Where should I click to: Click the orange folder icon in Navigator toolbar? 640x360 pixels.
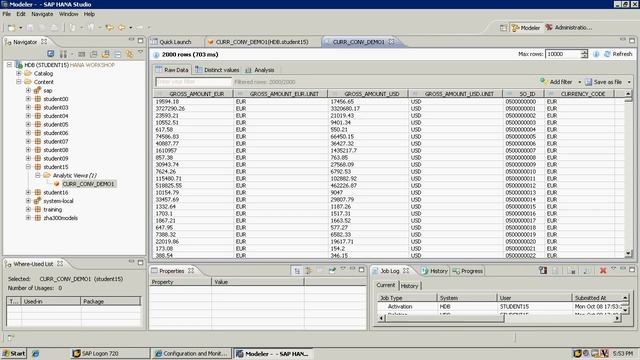[x=106, y=54]
